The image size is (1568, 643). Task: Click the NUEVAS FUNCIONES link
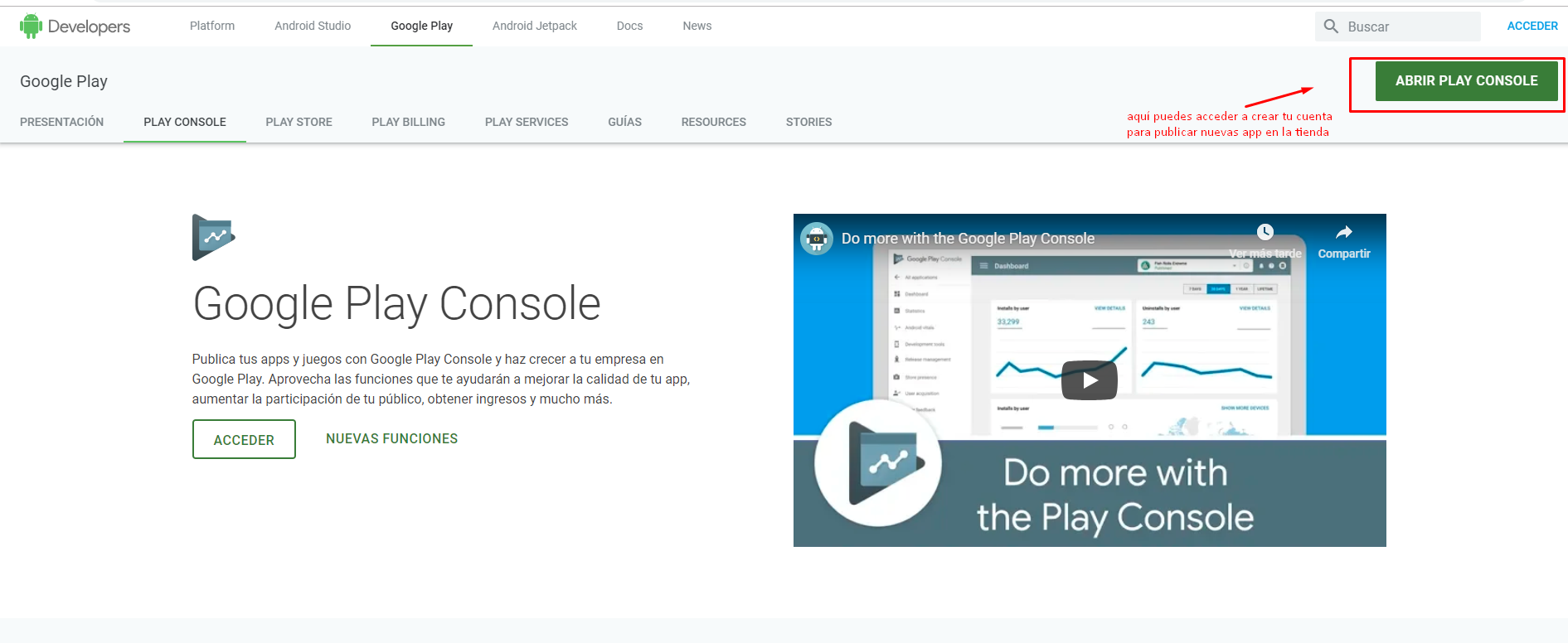[391, 438]
